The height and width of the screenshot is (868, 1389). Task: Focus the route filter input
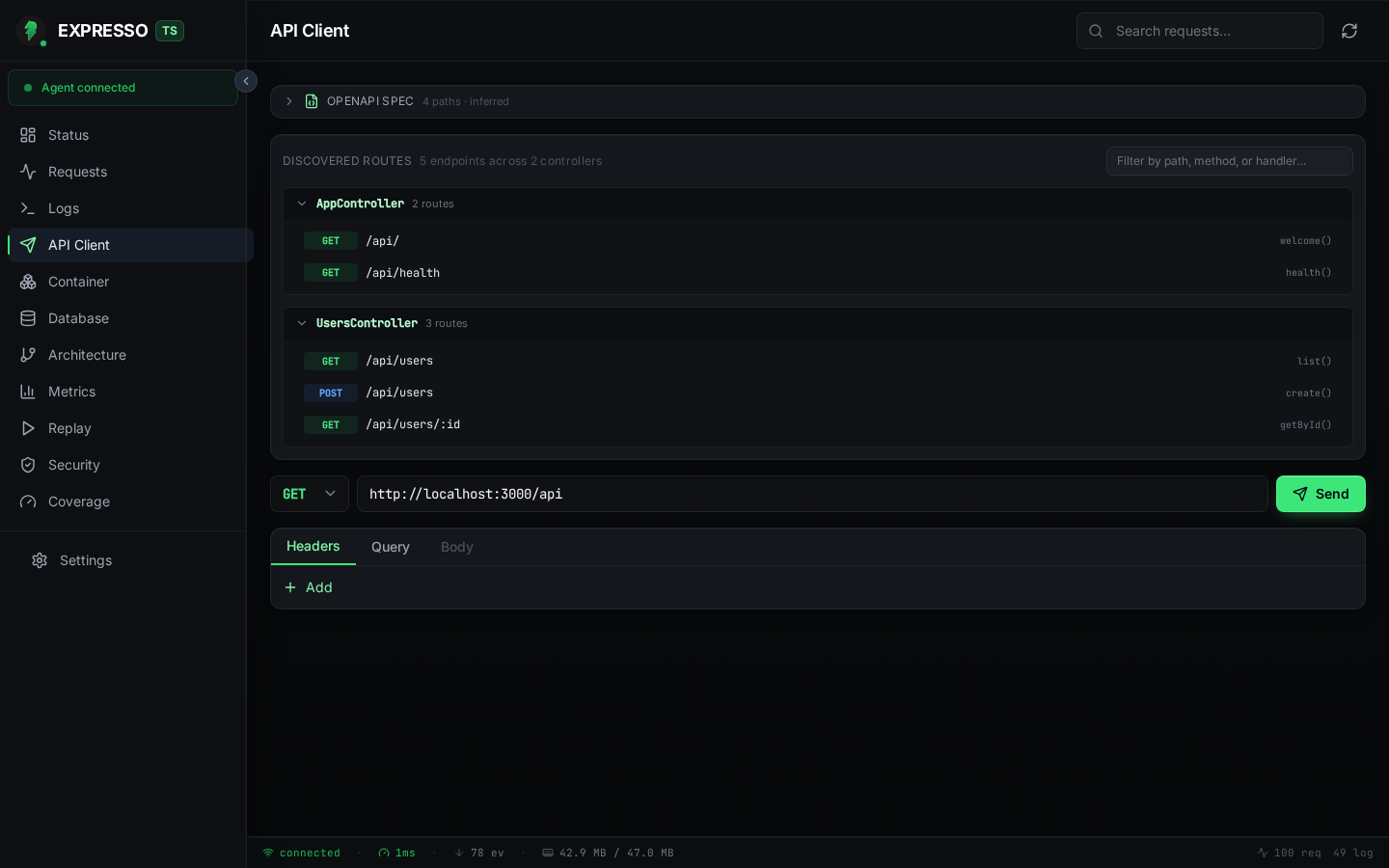[1229, 161]
